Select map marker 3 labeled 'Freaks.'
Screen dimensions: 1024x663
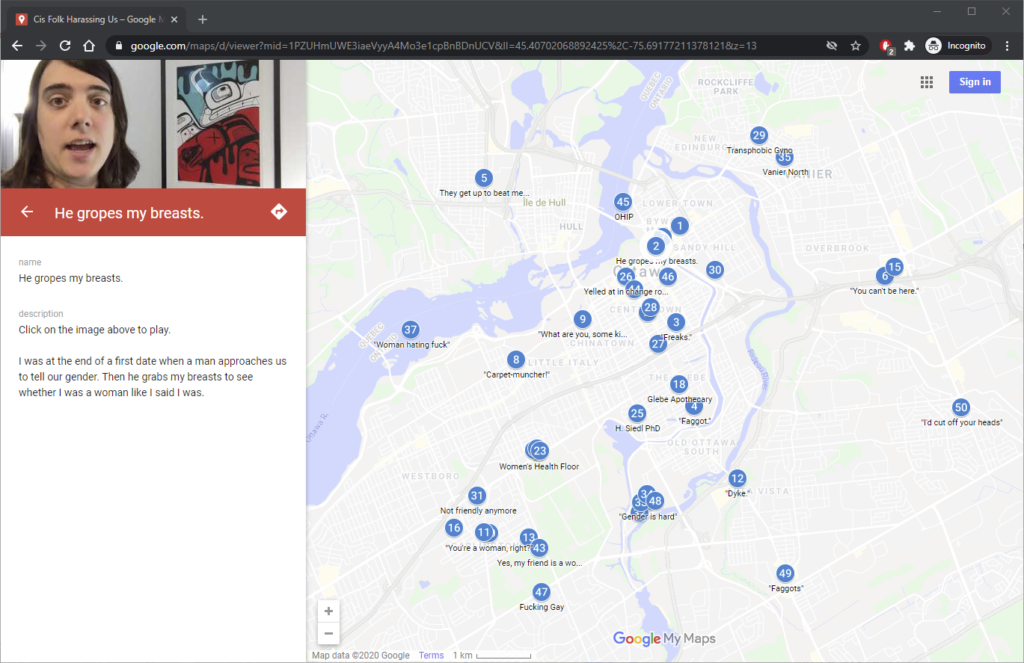click(x=676, y=321)
